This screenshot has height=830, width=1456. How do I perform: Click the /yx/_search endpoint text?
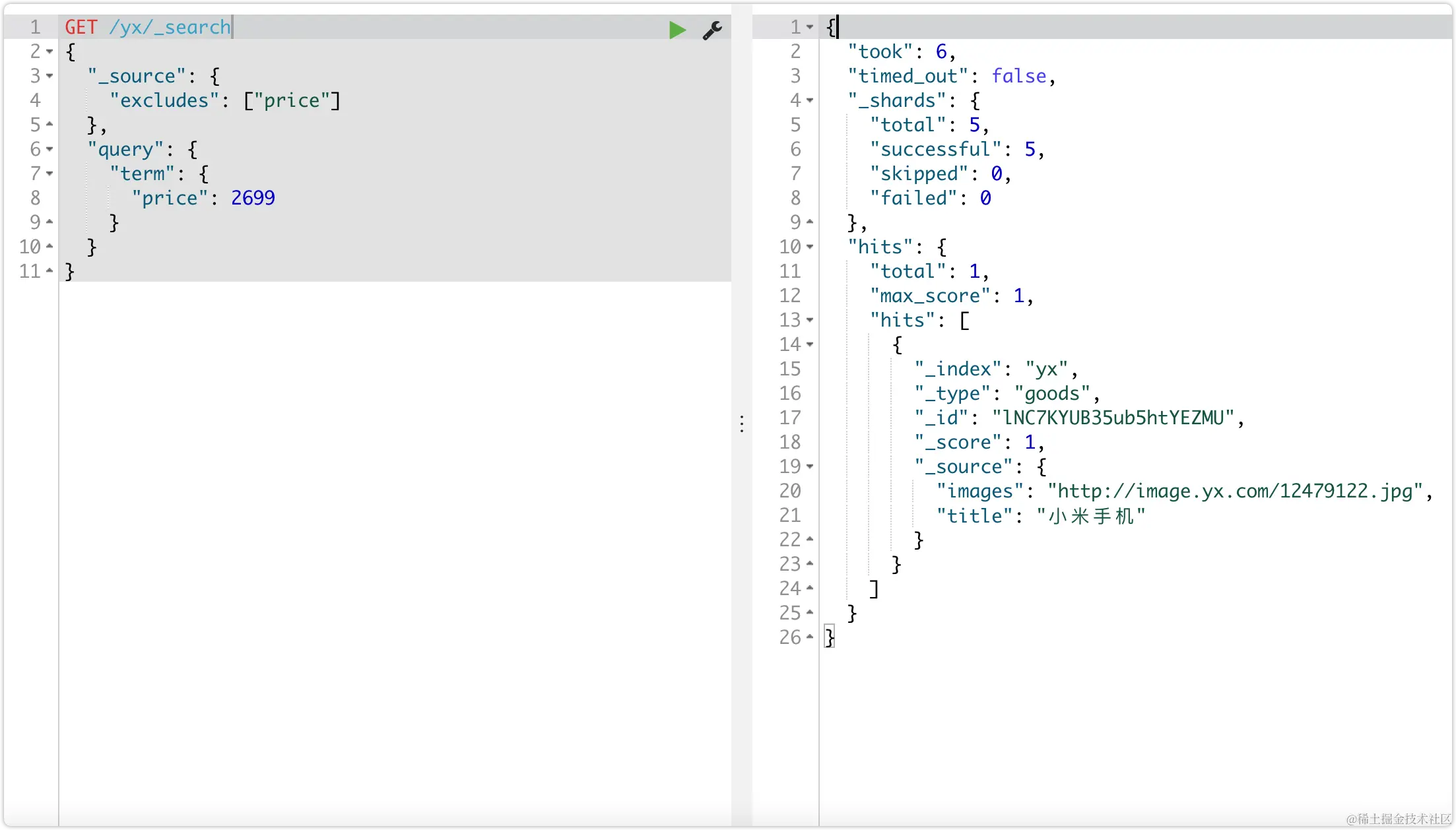click(170, 27)
